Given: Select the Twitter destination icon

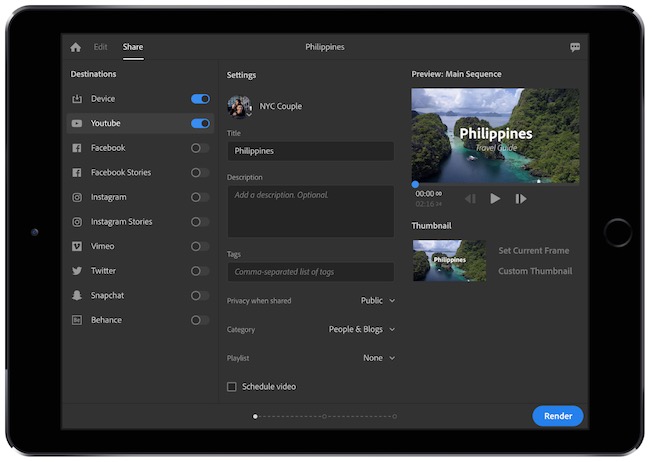Looking at the screenshot, I should pos(77,271).
